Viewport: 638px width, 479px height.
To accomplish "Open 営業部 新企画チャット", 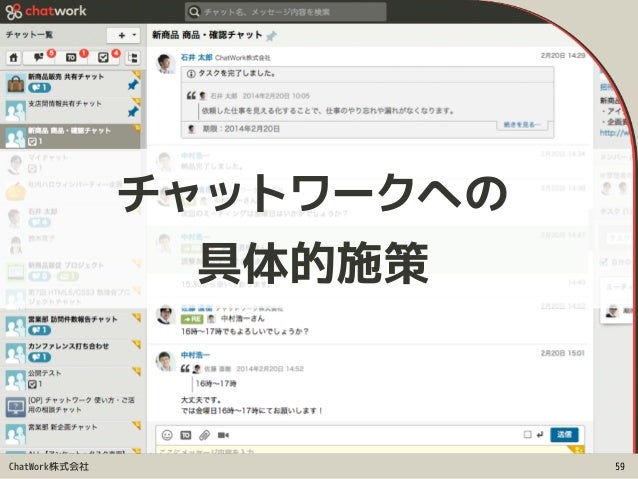I will (x=71, y=433).
